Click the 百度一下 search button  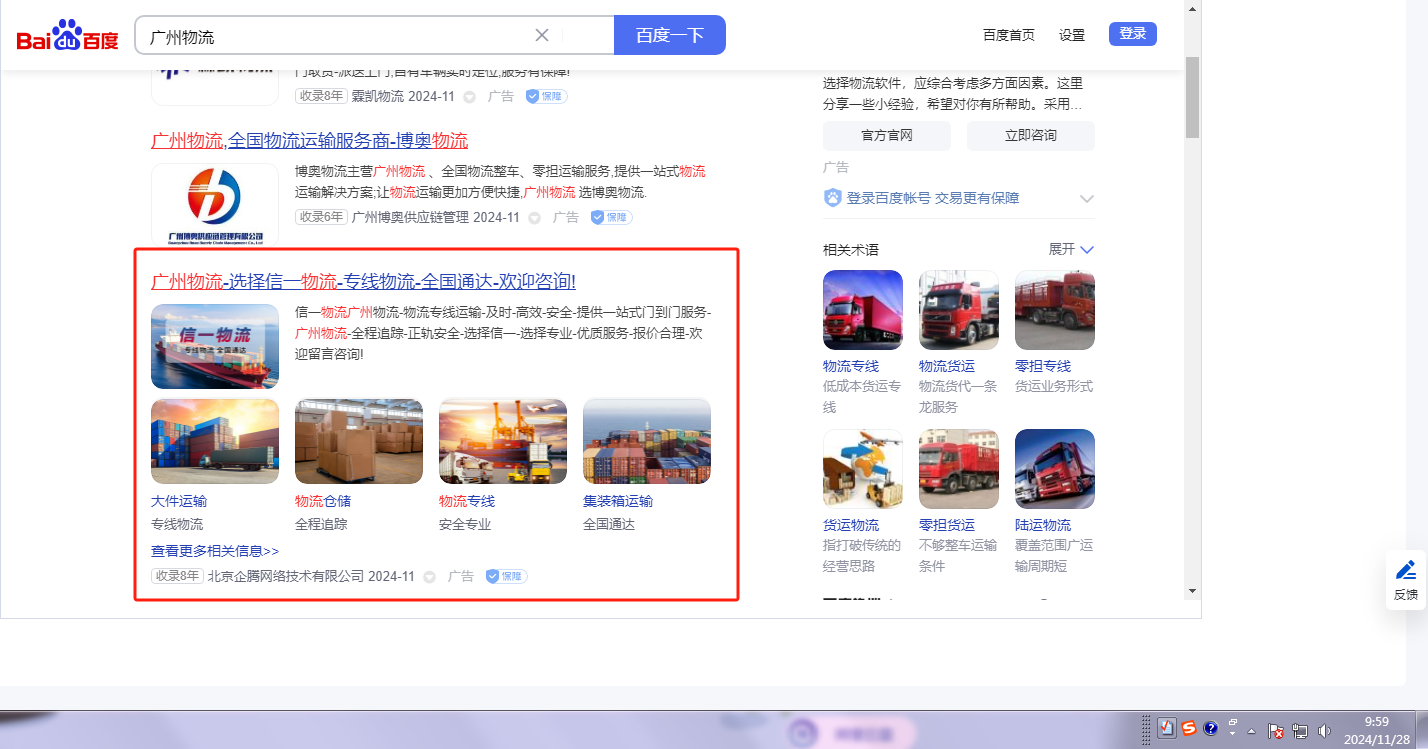[670, 35]
